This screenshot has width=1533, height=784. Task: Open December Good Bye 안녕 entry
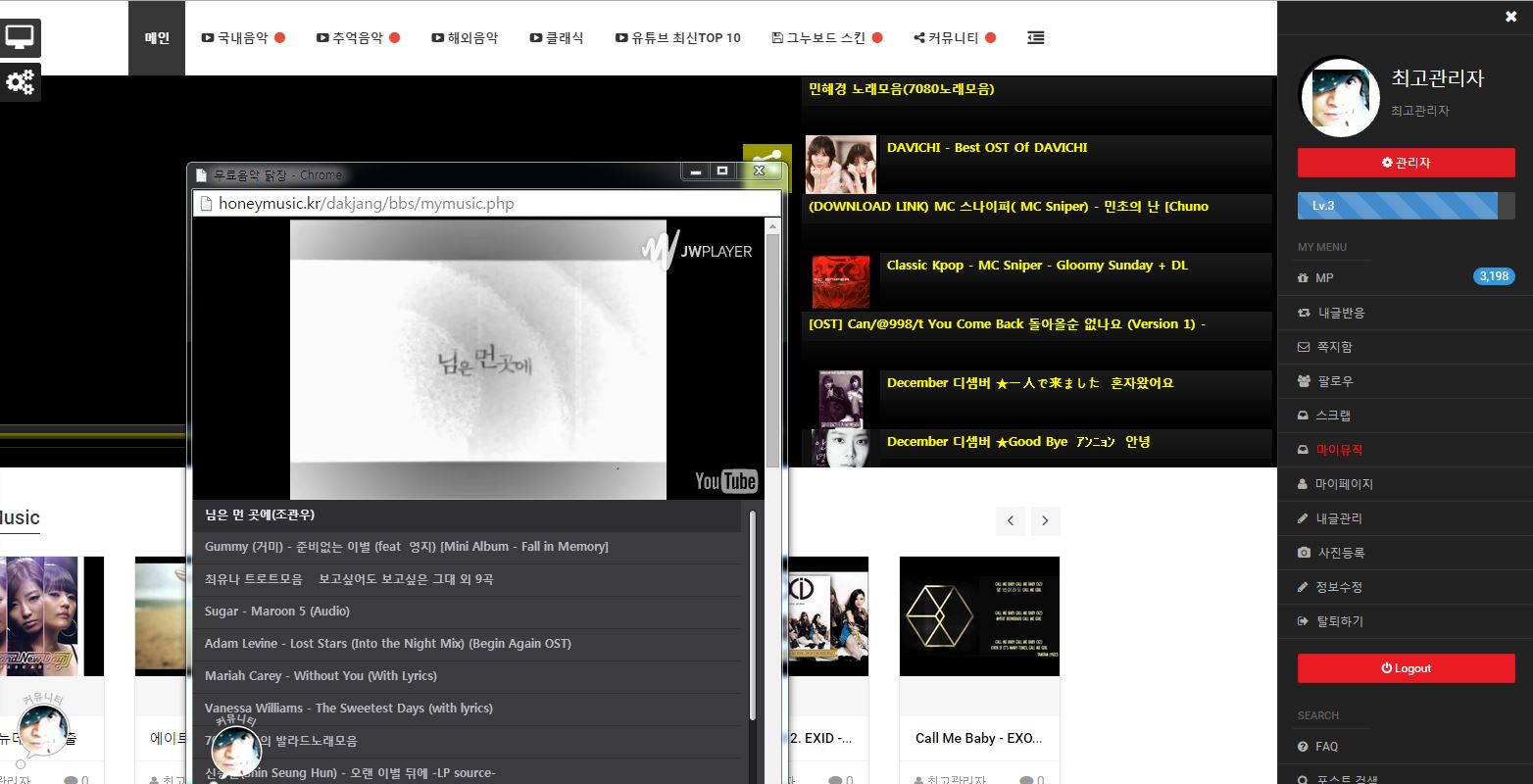1018,442
